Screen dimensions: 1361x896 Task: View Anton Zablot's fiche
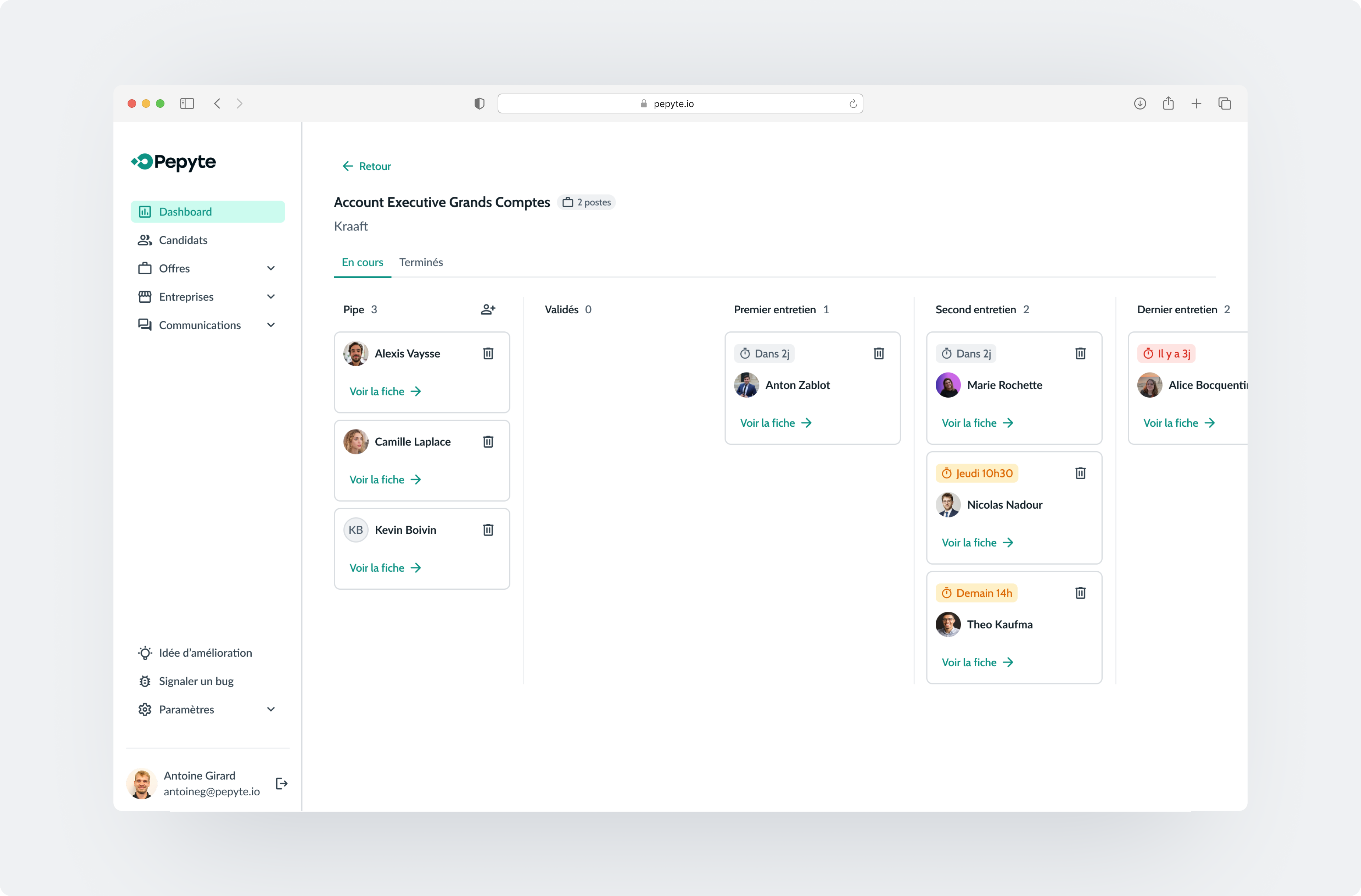776,422
